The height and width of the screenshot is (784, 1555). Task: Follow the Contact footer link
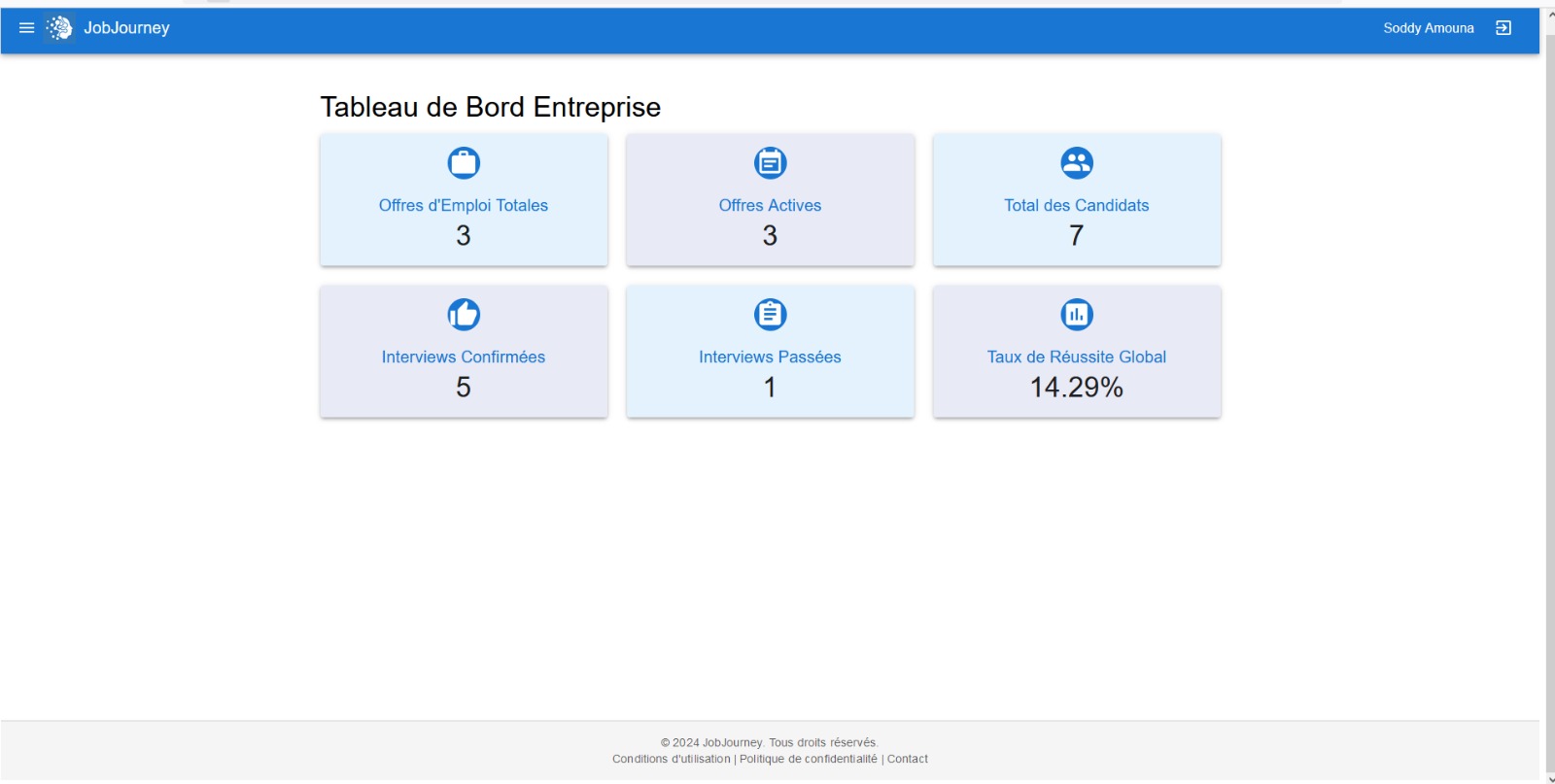907,759
